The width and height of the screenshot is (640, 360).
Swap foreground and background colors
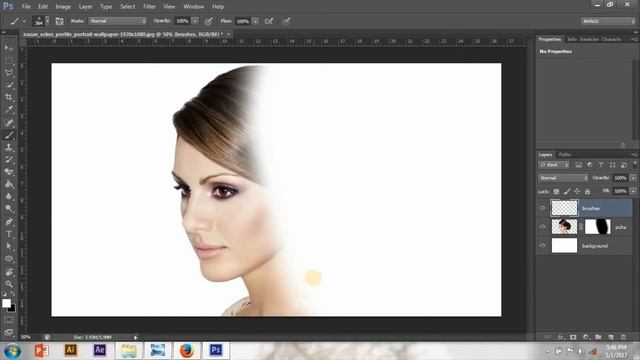13,294
